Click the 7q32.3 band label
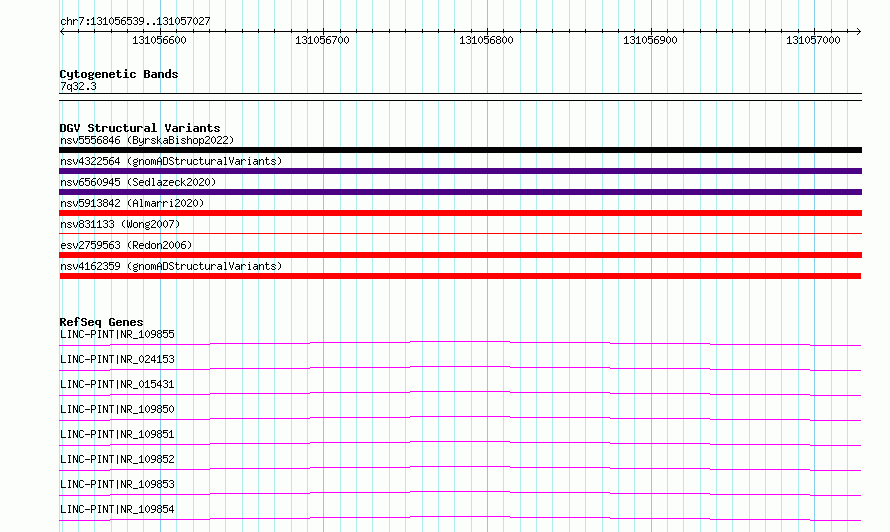This screenshot has width=890, height=532. (78, 86)
